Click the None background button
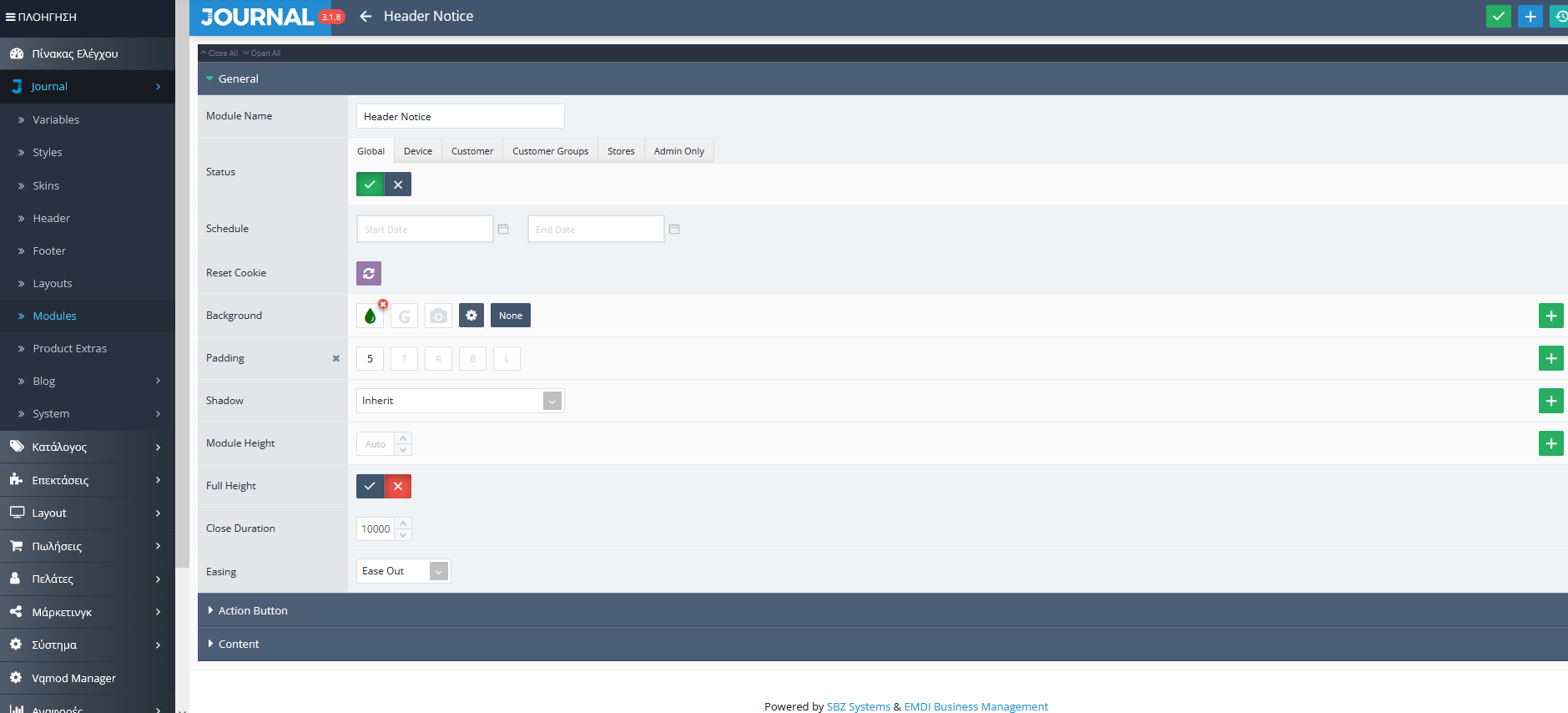This screenshot has width=1568, height=713. pos(511,316)
